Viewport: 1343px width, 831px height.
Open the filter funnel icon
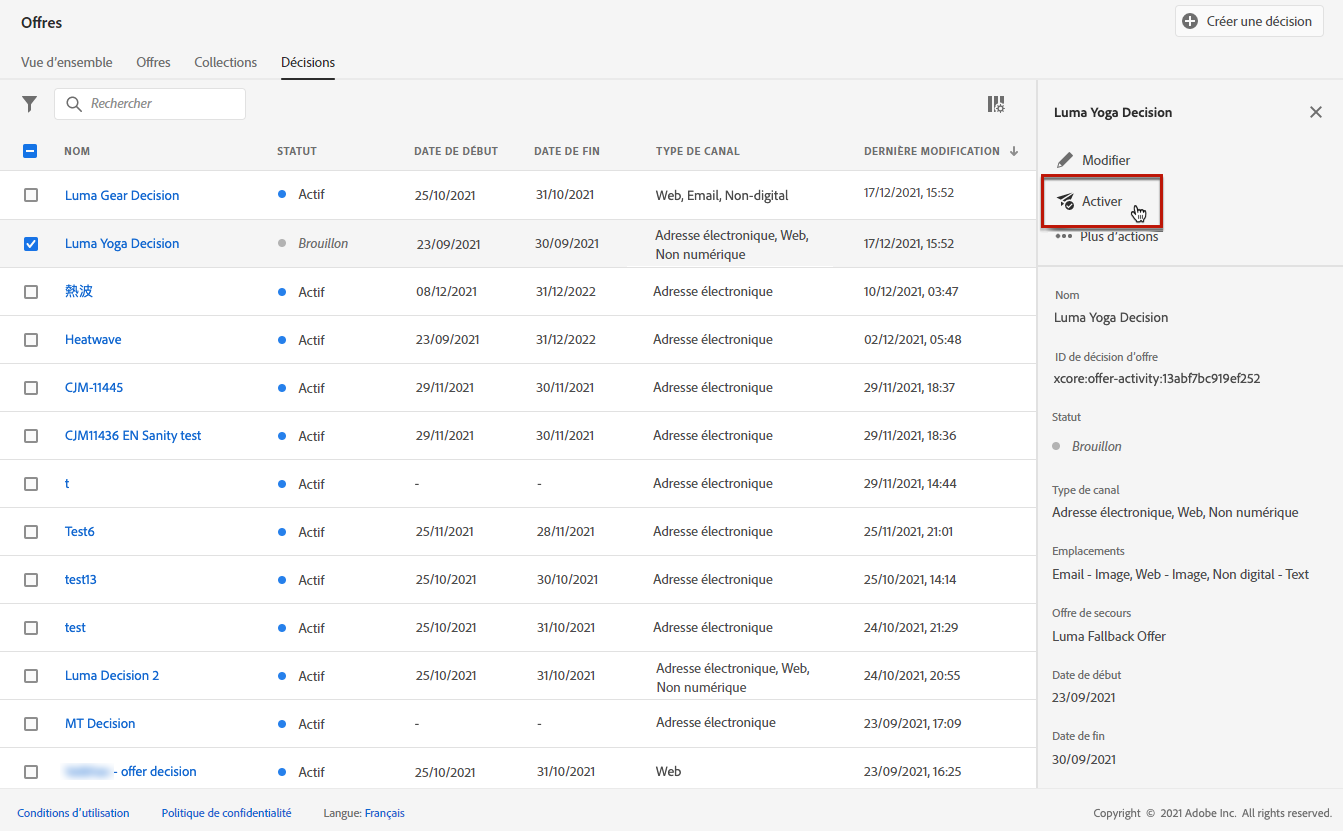tap(30, 104)
